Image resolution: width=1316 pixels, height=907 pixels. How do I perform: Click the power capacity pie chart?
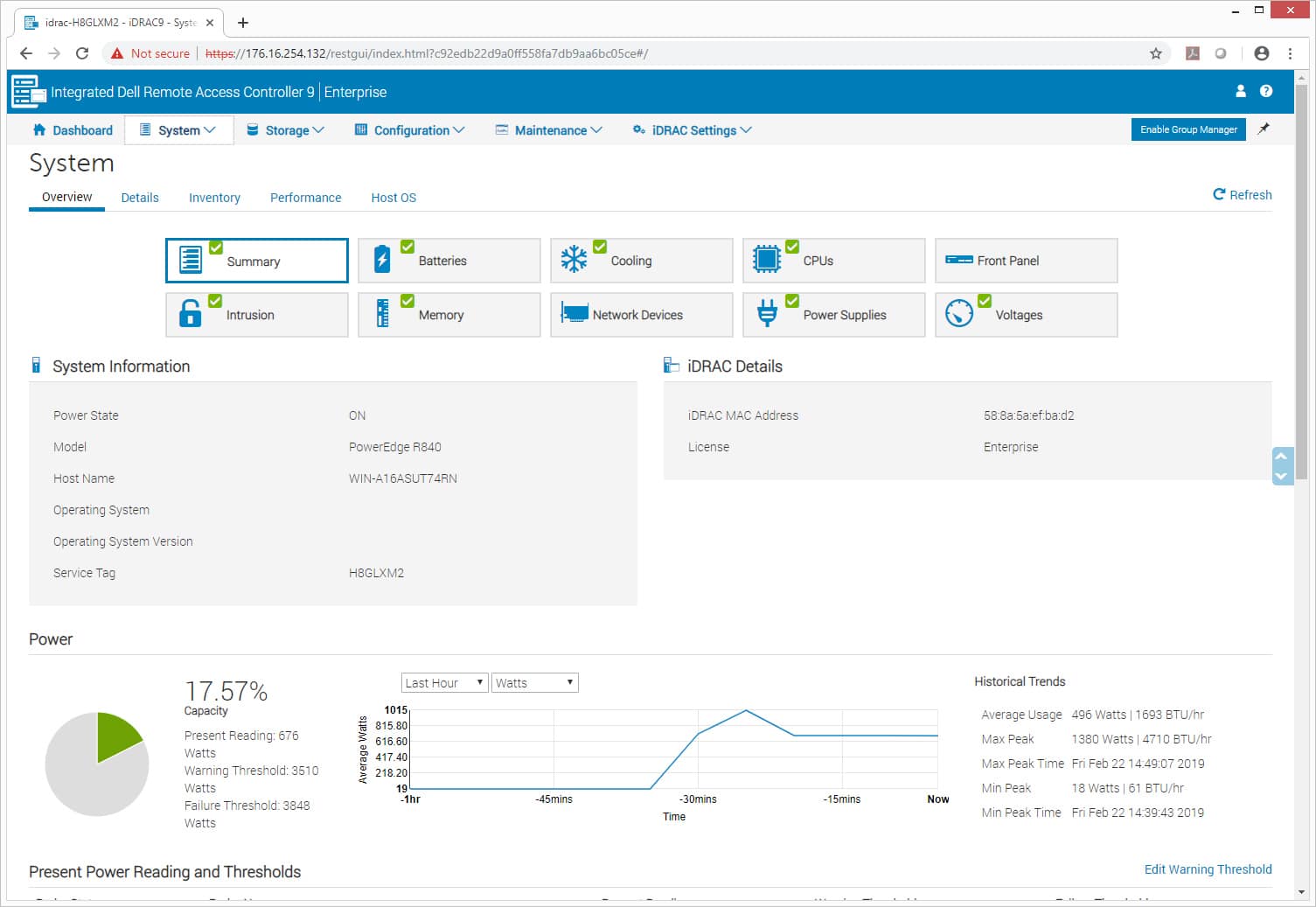pyautogui.click(x=97, y=764)
